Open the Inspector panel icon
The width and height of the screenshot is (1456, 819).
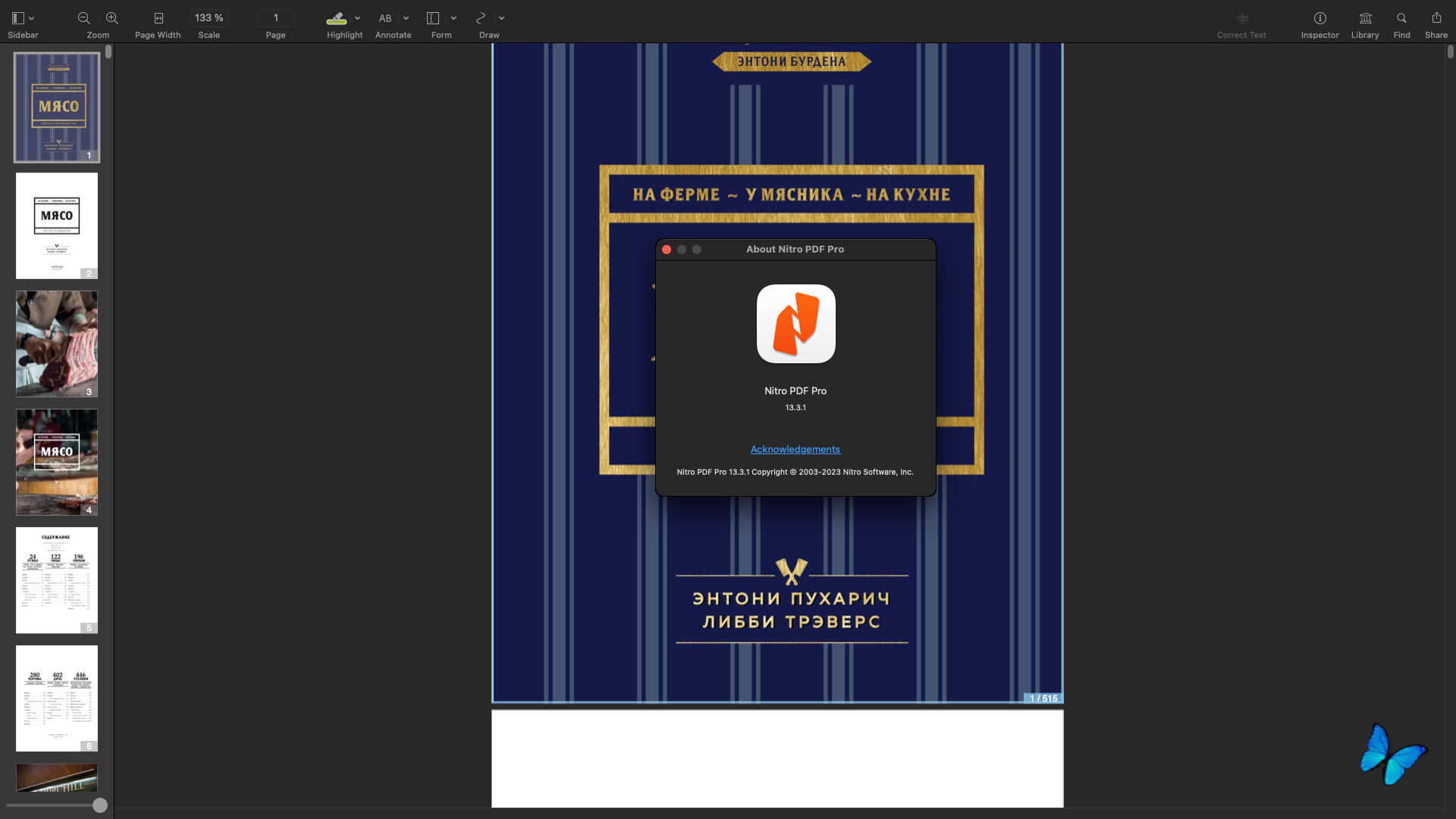(x=1319, y=18)
